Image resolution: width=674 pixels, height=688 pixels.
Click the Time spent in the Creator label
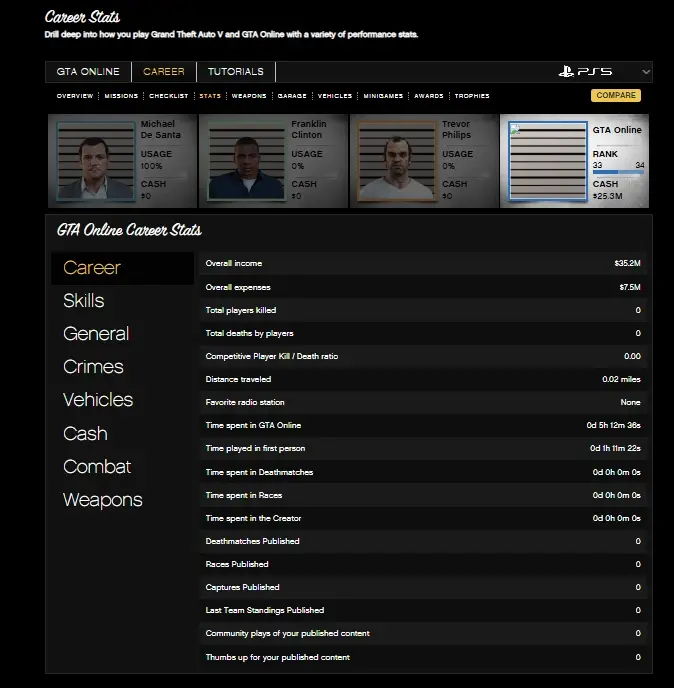click(x=253, y=518)
